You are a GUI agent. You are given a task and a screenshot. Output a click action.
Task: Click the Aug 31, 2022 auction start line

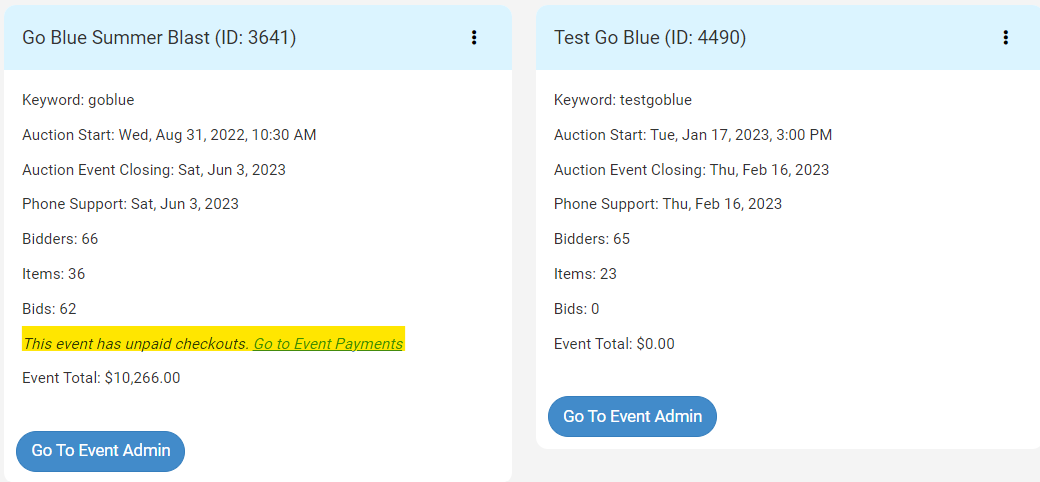(x=169, y=135)
